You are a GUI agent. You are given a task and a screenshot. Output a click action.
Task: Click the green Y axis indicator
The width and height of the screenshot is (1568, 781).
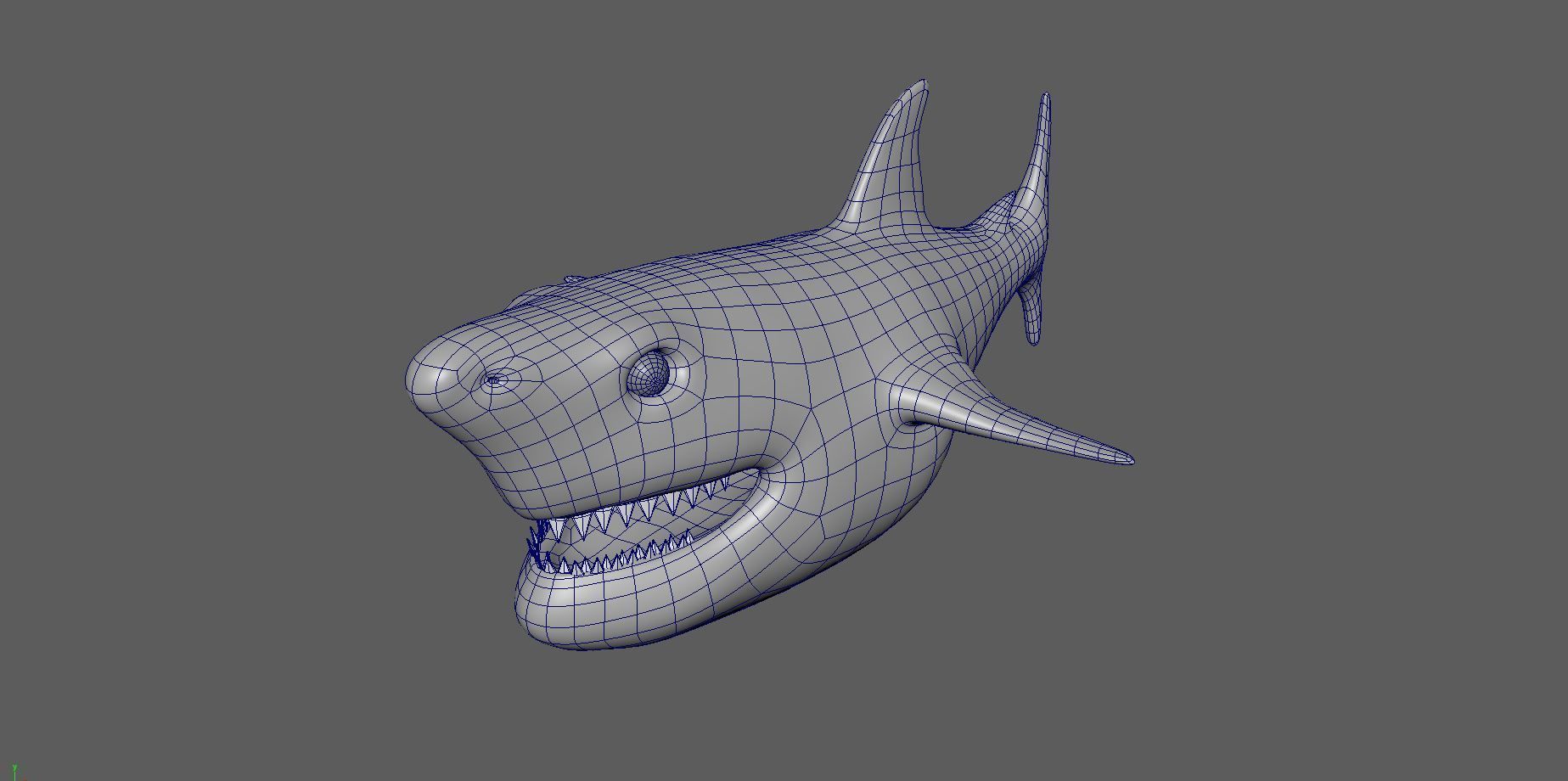point(14,770)
